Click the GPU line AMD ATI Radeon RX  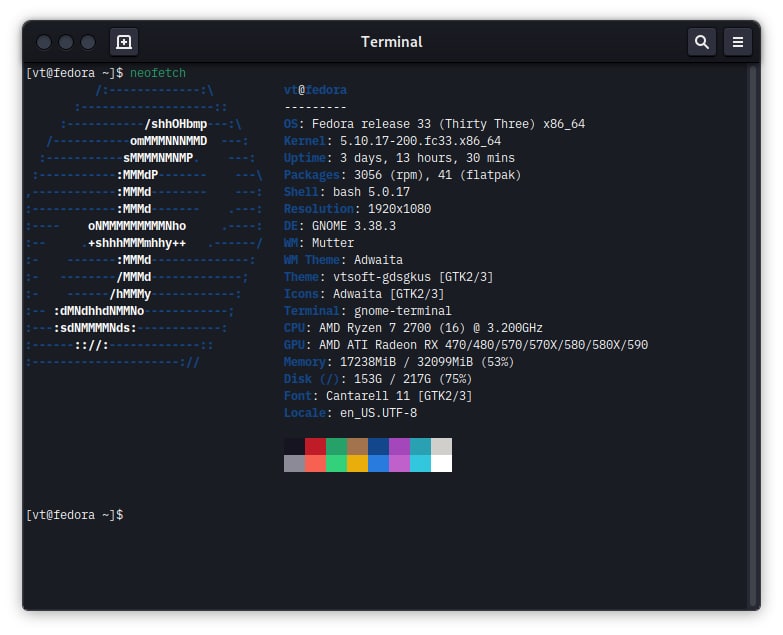point(465,344)
